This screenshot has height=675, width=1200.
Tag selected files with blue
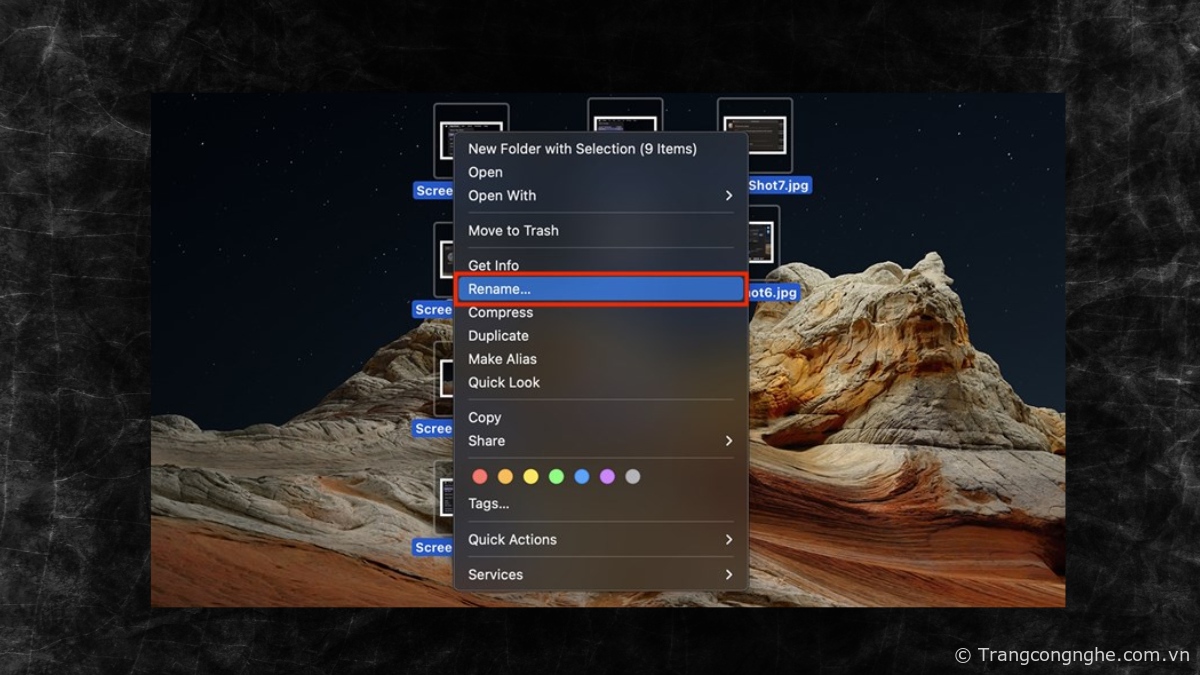[x=582, y=477]
